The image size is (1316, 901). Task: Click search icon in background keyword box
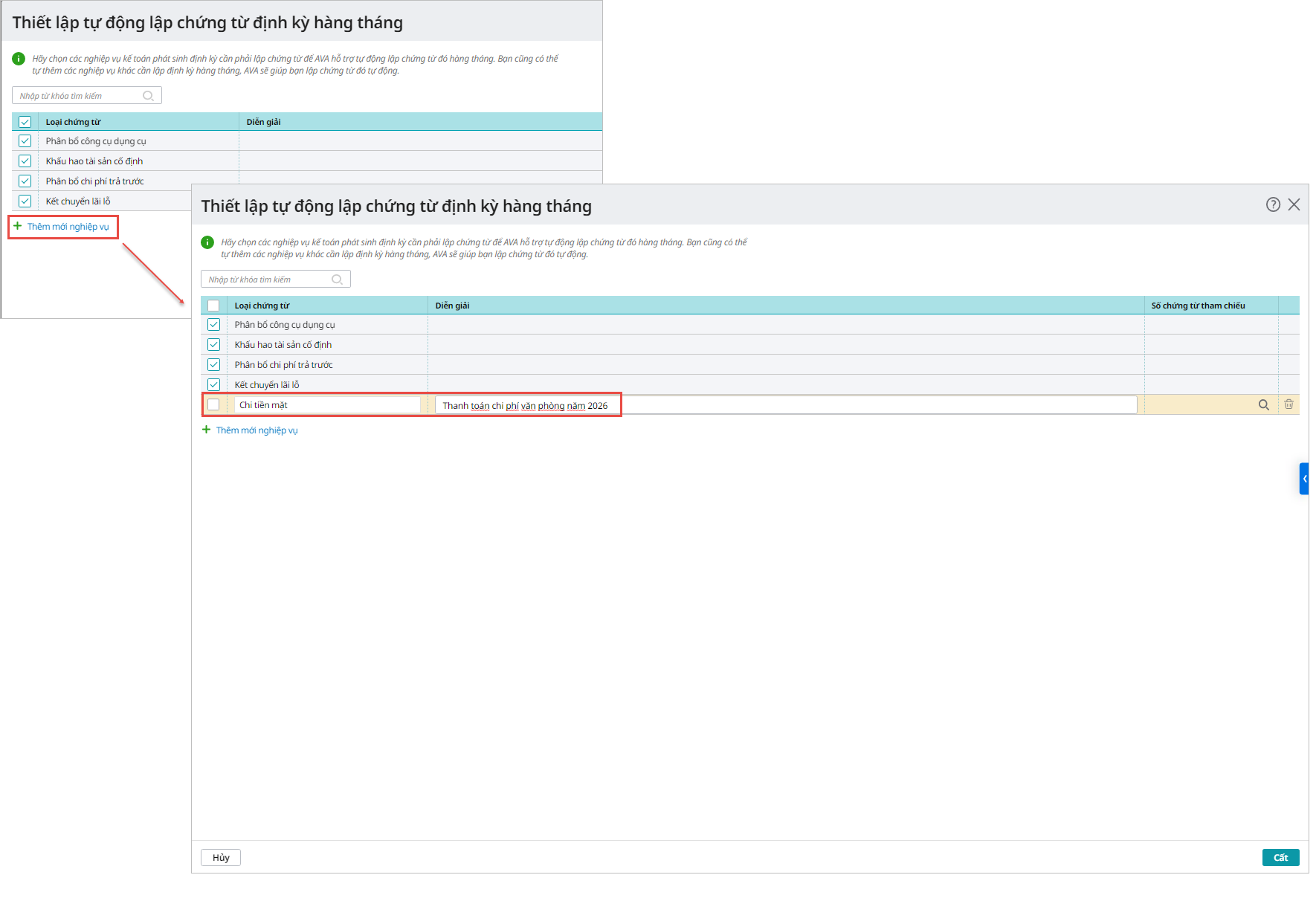(148, 96)
